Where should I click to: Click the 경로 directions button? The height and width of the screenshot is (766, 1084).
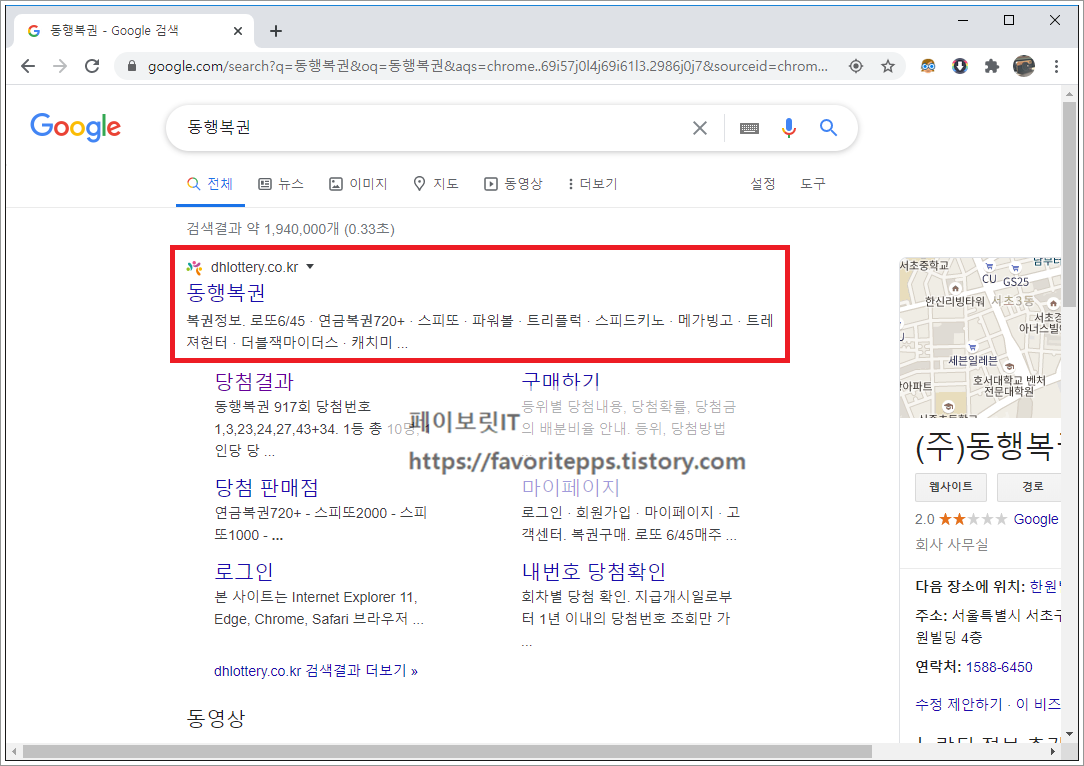[1029, 487]
